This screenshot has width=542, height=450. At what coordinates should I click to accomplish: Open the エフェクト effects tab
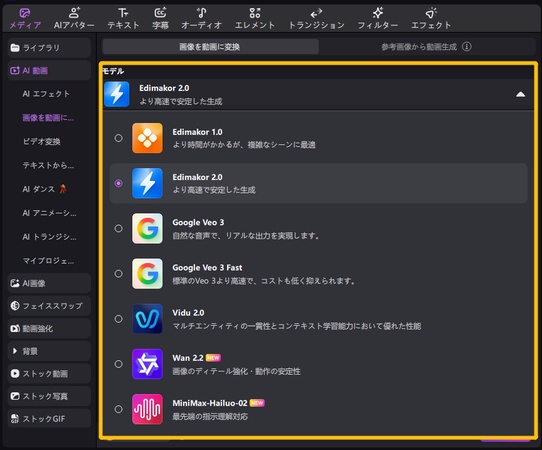coord(431,19)
